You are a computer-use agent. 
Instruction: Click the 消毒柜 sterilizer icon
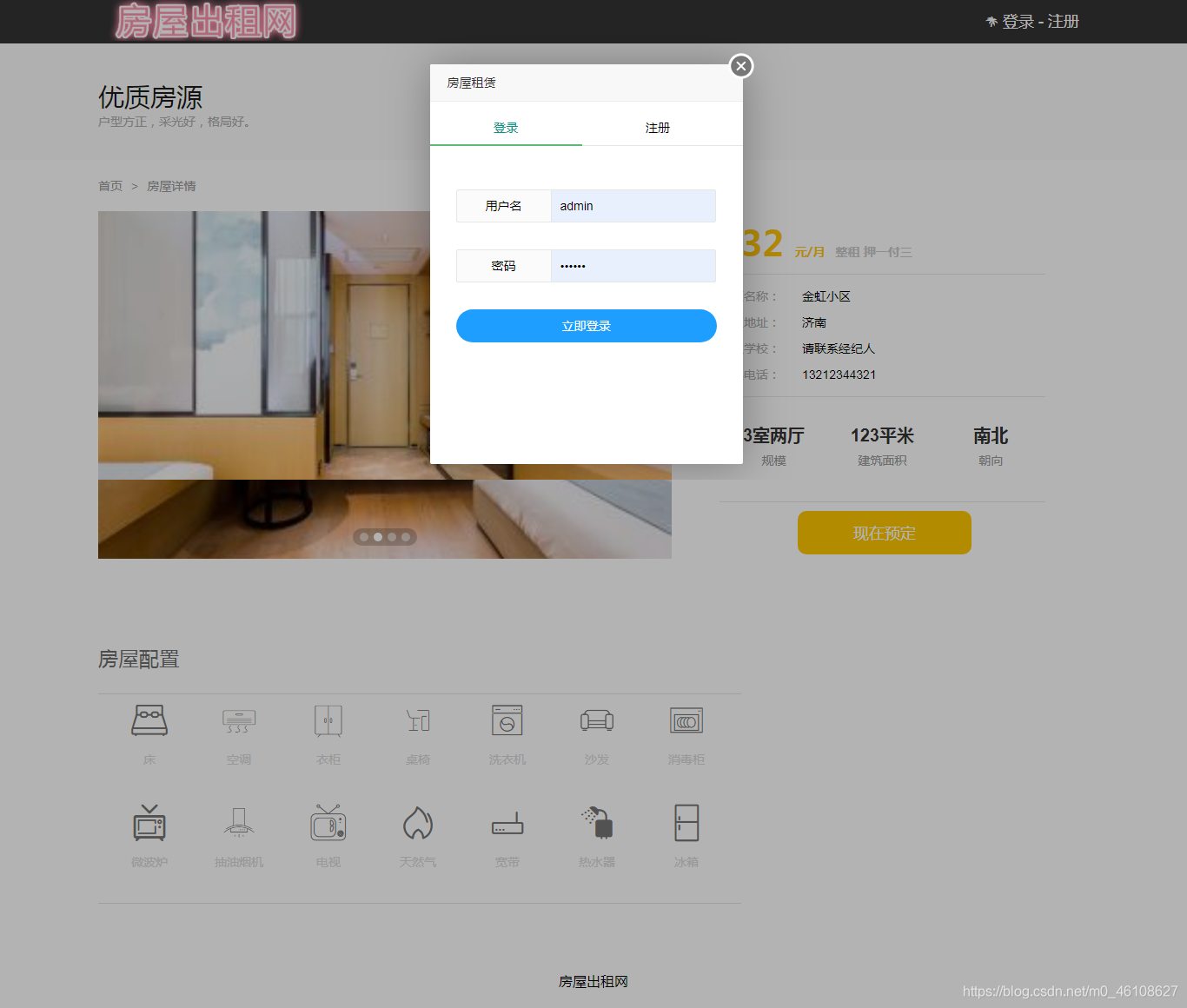pyautogui.click(x=686, y=720)
